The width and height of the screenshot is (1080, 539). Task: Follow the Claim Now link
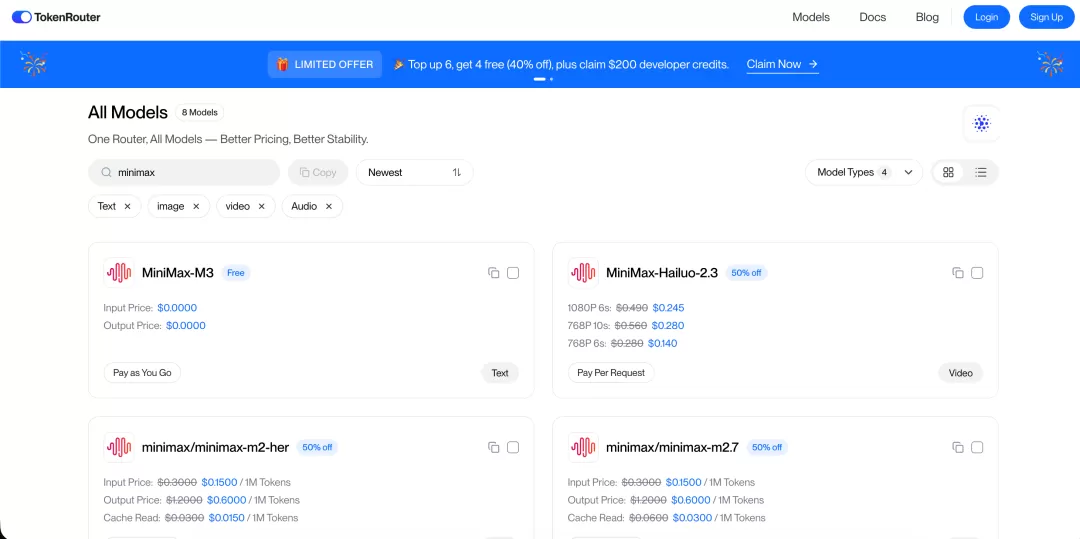click(x=782, y=64)
